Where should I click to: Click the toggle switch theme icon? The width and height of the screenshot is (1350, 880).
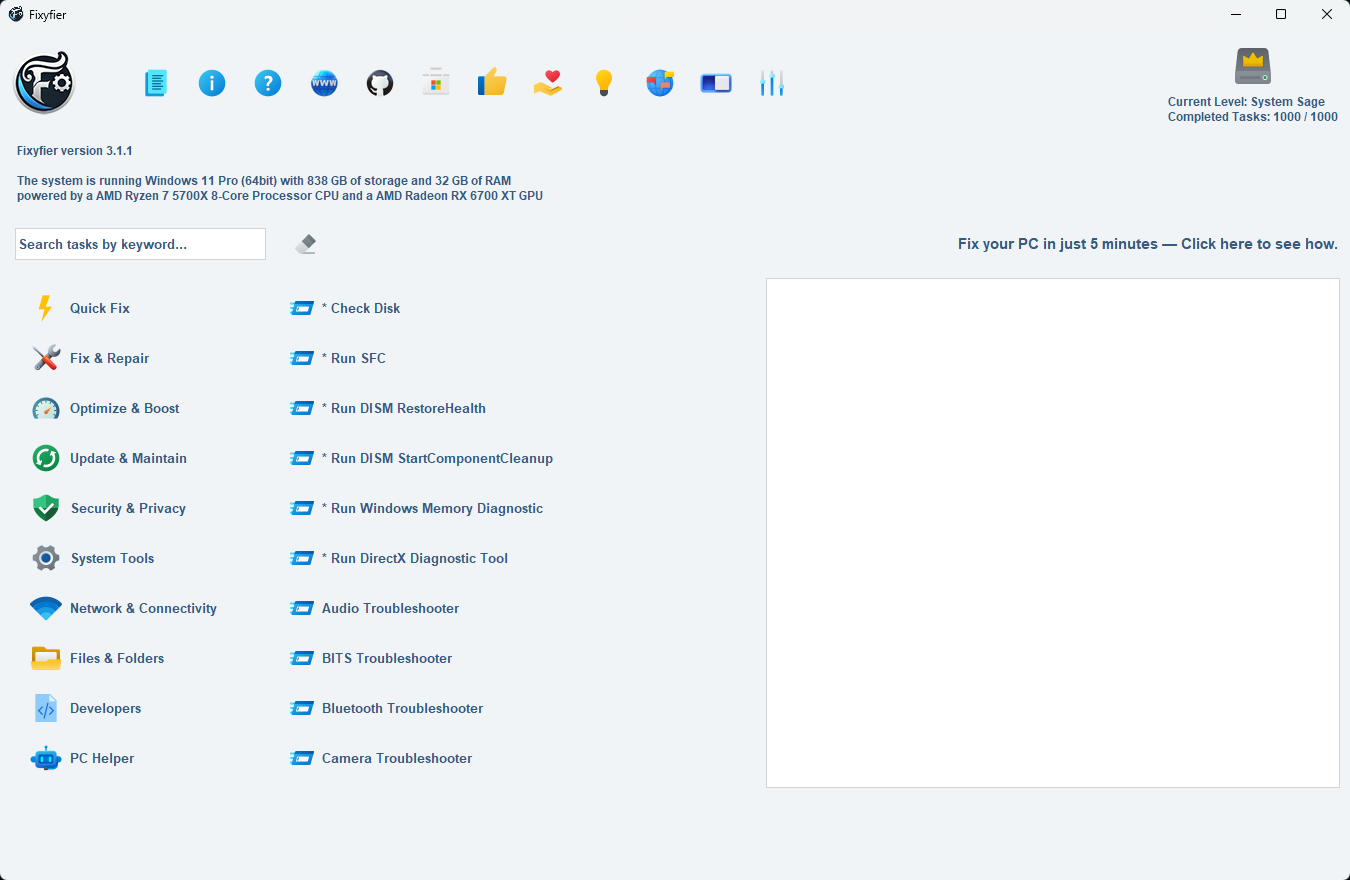click(x=716, y=83)
